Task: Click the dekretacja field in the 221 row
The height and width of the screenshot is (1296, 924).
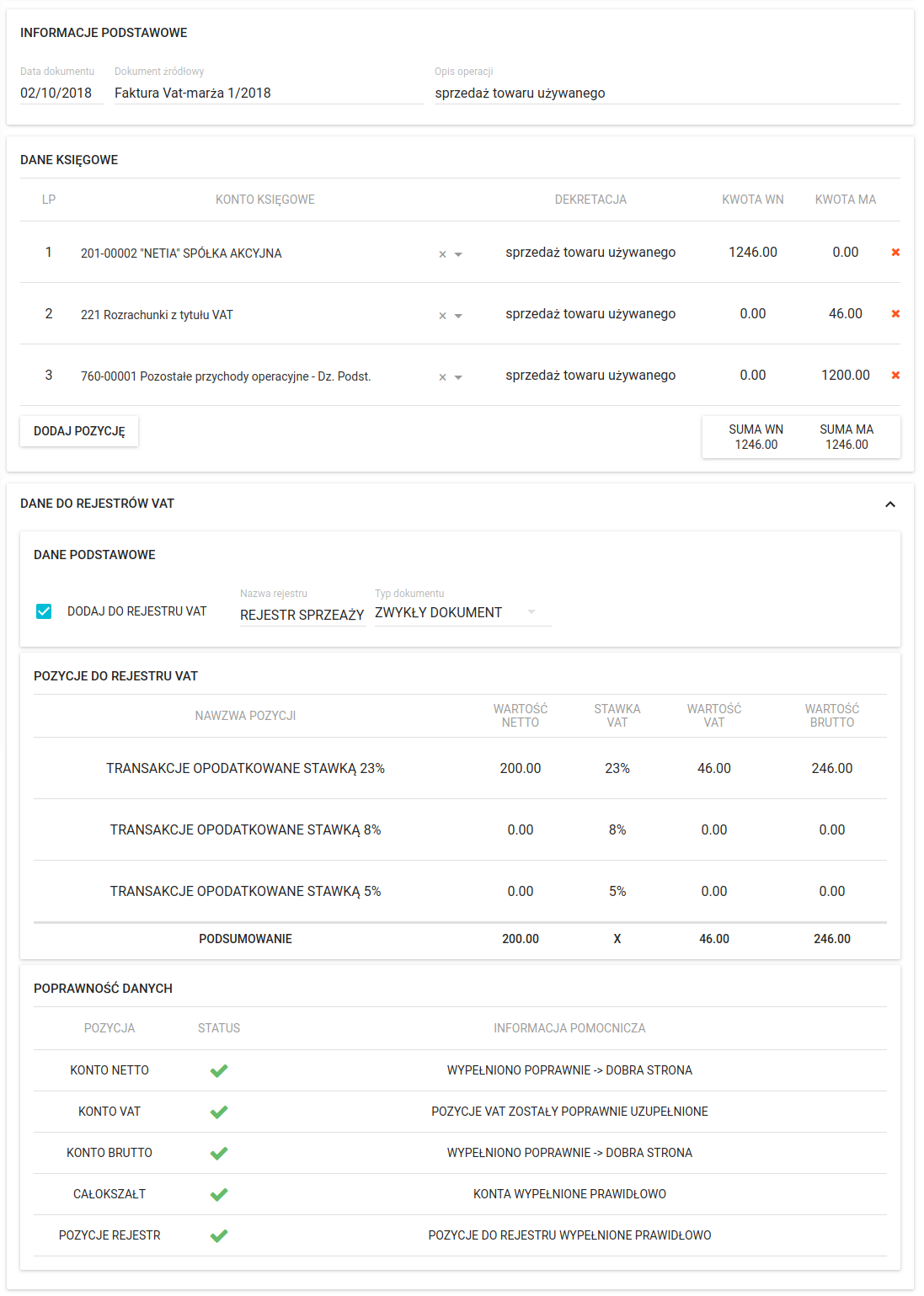Action: (590, 314)
